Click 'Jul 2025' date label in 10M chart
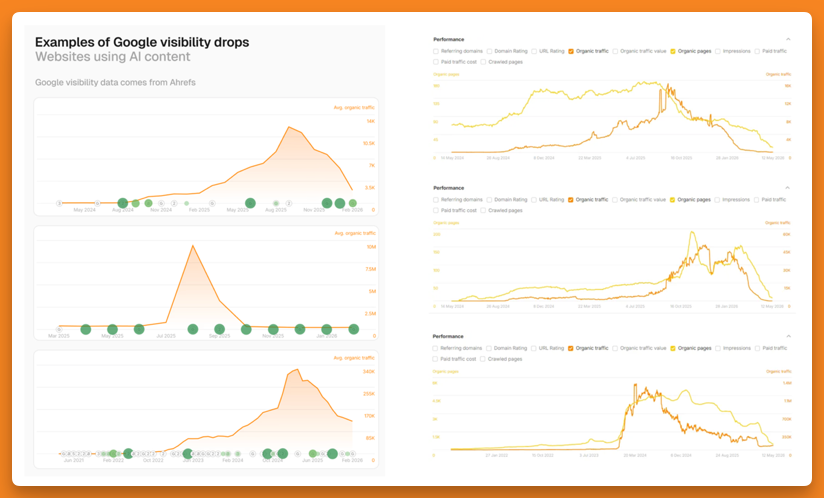 click(166, 336)
